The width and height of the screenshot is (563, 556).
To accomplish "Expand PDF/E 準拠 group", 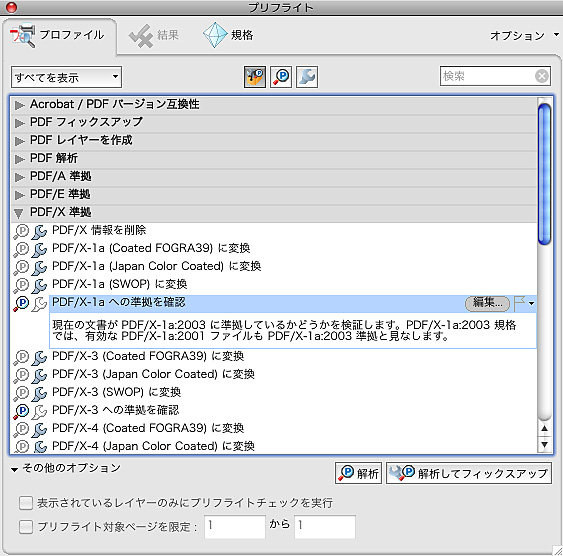I will tap(19, 195).
